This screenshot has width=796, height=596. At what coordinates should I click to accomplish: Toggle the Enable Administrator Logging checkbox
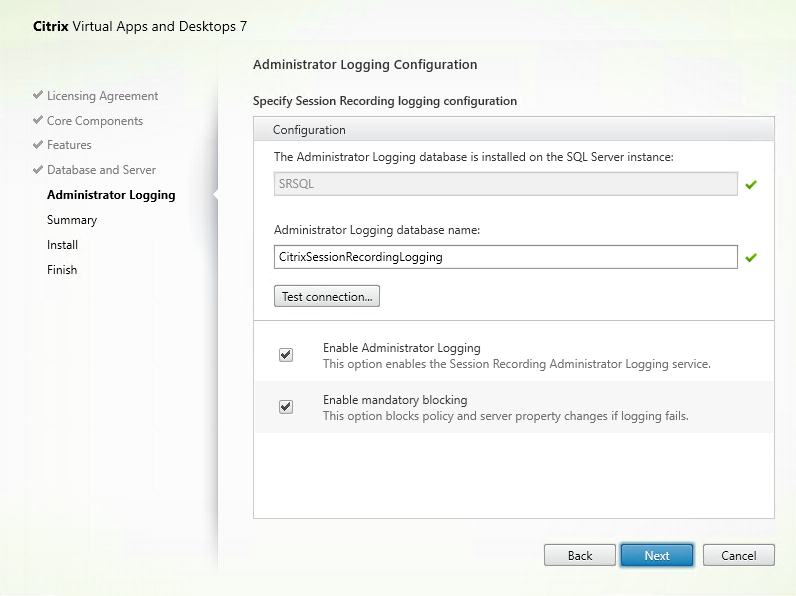pos(286,355)
